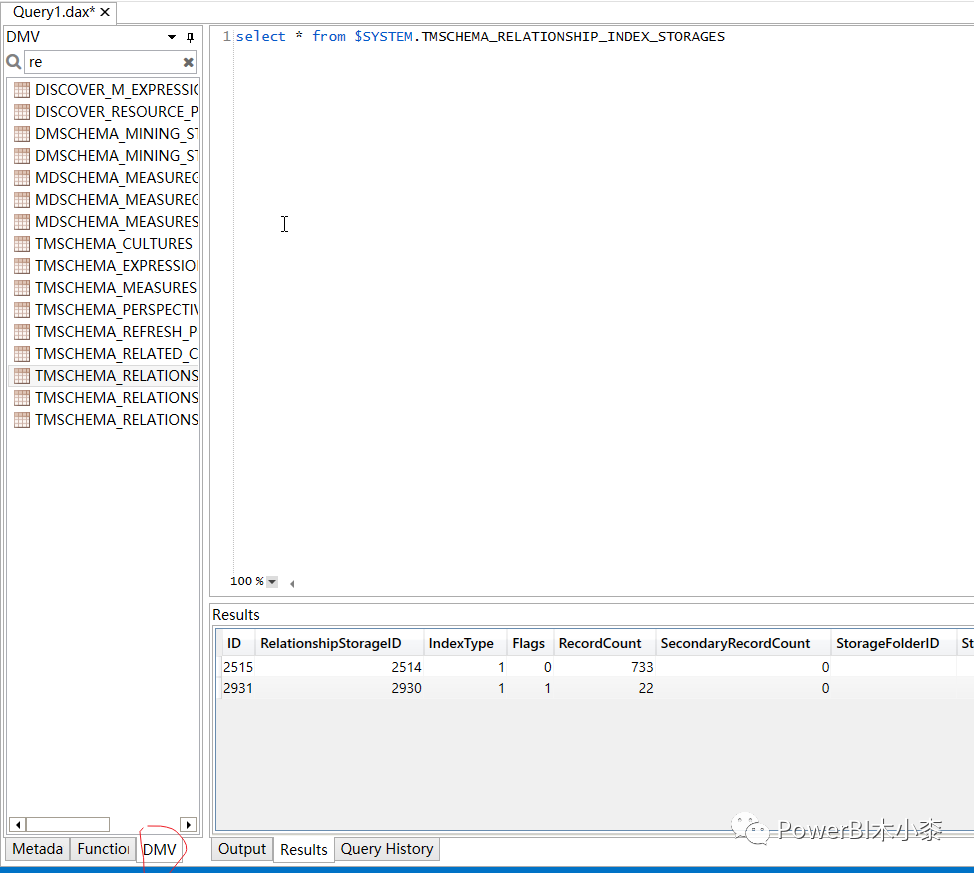Open the DMV panel options dropdown arrow
The height and width of the screenshot is (873, 974).
pos(172,37)
